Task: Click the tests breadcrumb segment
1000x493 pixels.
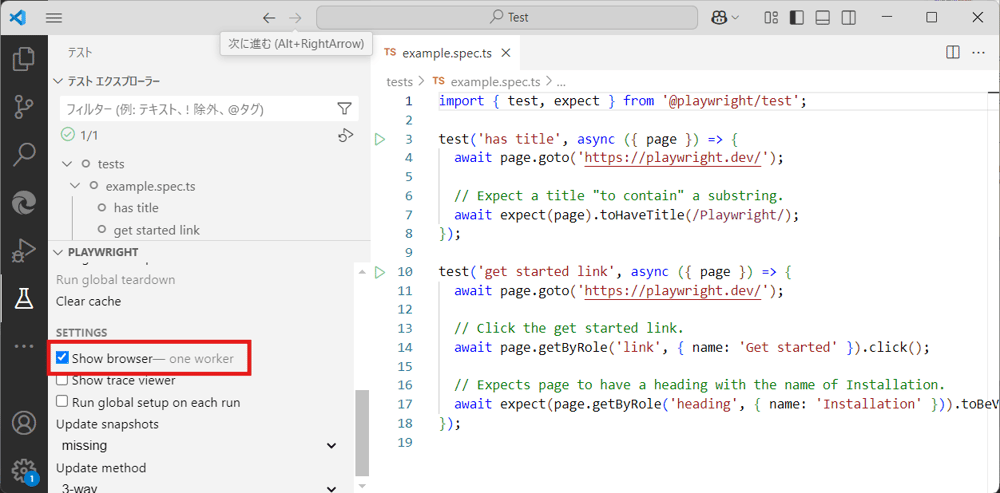Action: coord(400,82)
